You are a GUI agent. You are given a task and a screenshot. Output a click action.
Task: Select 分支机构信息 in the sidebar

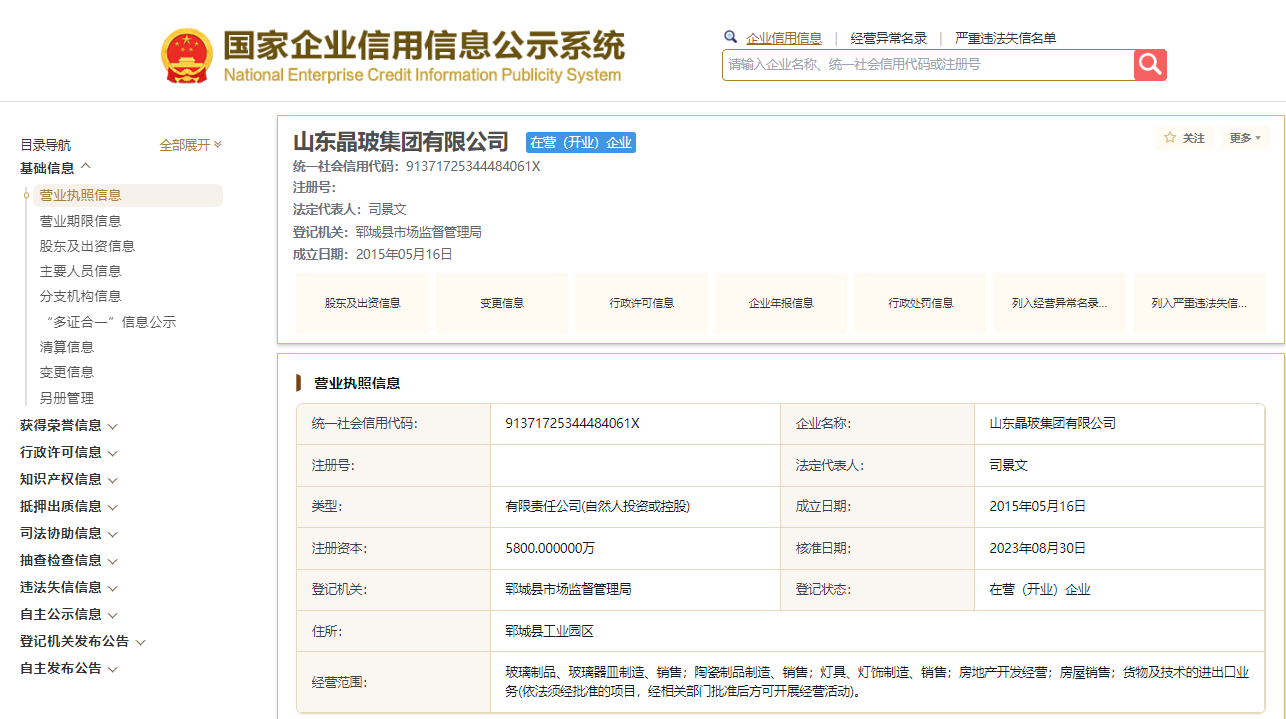pos(80,296)
